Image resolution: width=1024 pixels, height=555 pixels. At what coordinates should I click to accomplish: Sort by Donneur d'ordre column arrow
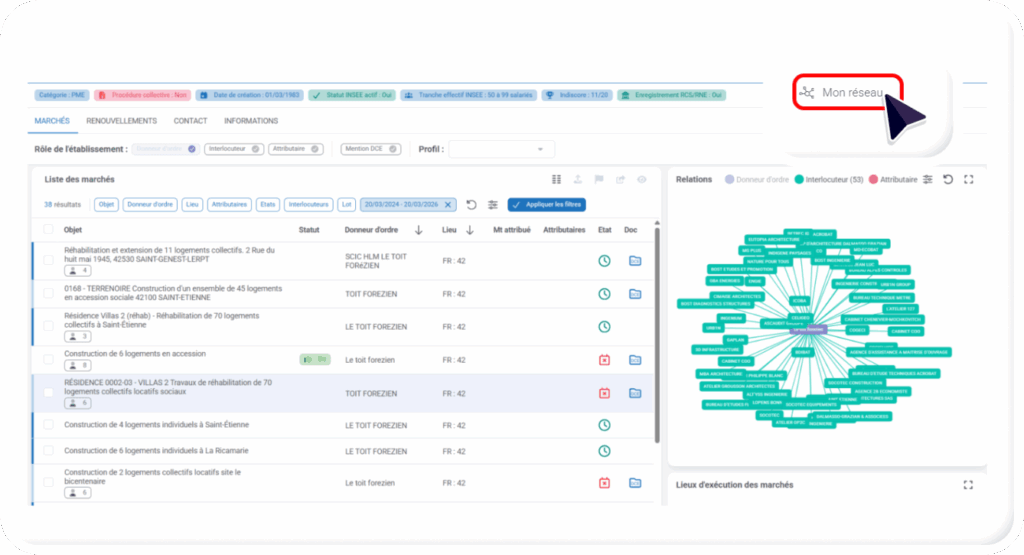419,230
